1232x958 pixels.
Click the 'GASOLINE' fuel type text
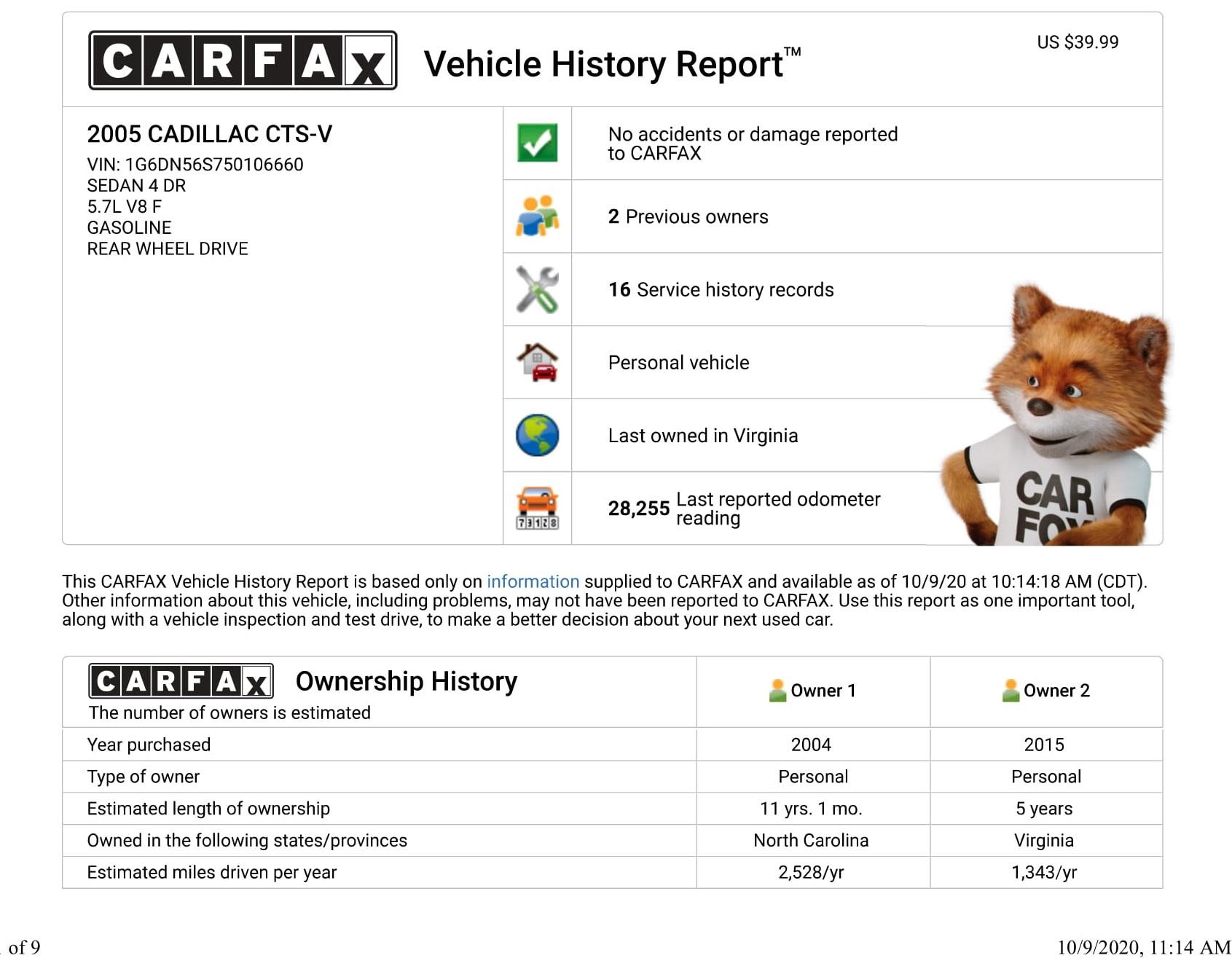point(129,228)
